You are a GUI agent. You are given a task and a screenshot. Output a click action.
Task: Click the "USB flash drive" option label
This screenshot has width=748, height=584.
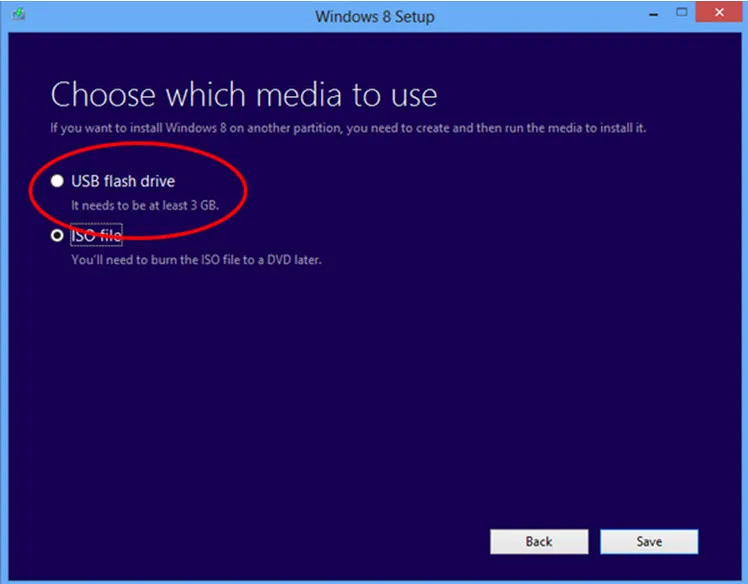(x=123, y=181)
